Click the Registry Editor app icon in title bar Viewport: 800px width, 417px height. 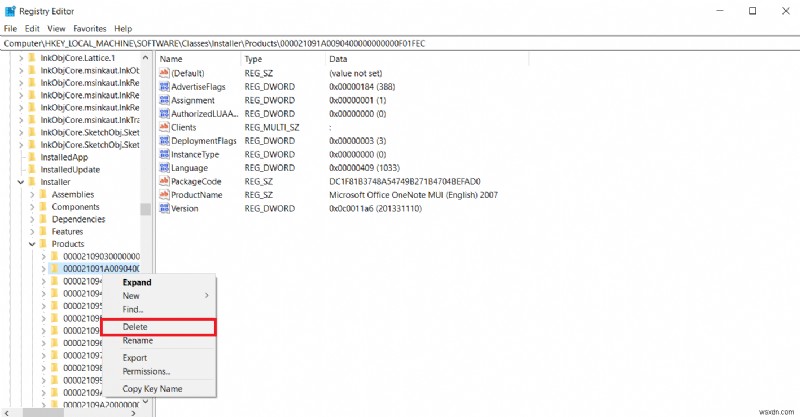[x=10, y=11]
